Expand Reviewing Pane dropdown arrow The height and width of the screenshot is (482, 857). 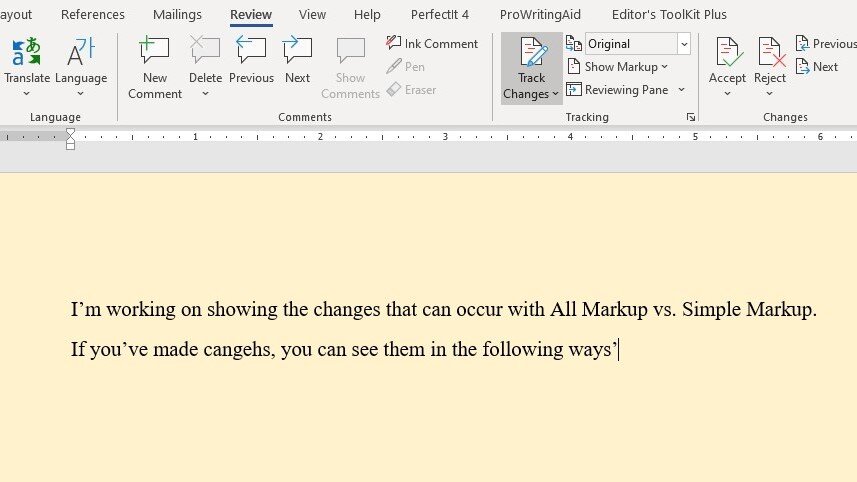click(682, 90)
